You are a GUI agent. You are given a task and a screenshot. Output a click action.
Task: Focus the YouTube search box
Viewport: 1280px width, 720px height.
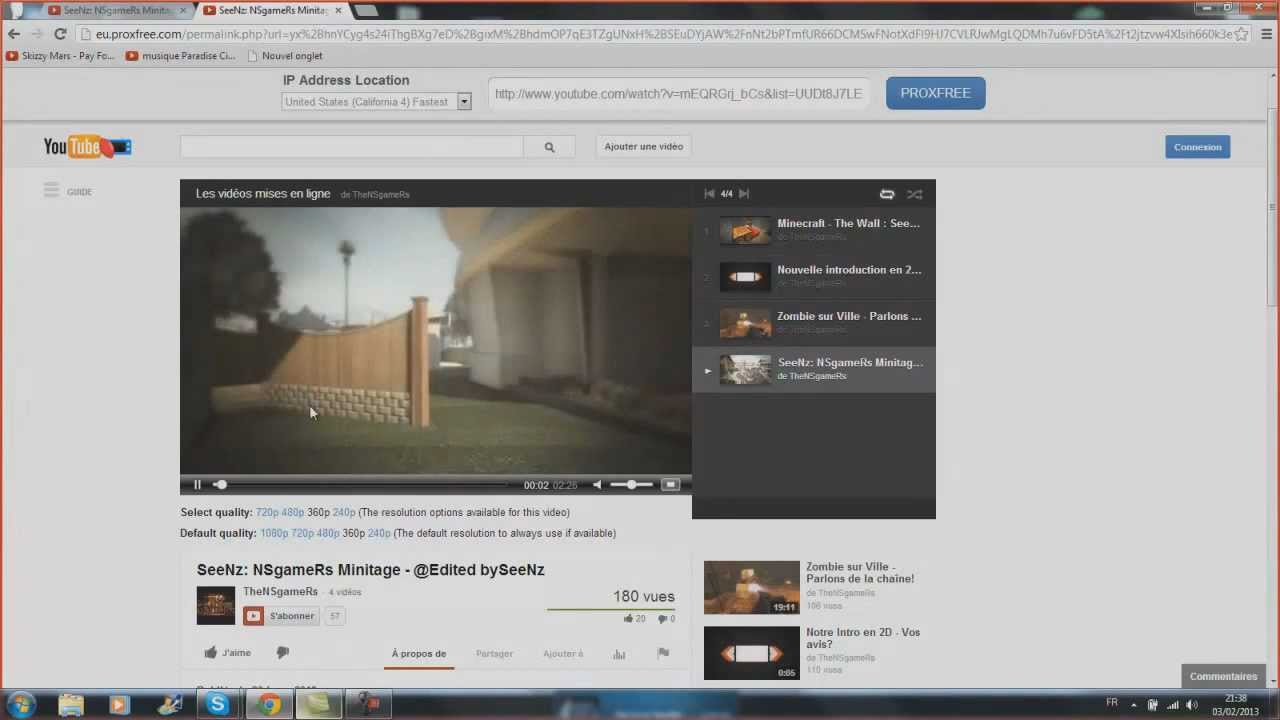point(352,147)
